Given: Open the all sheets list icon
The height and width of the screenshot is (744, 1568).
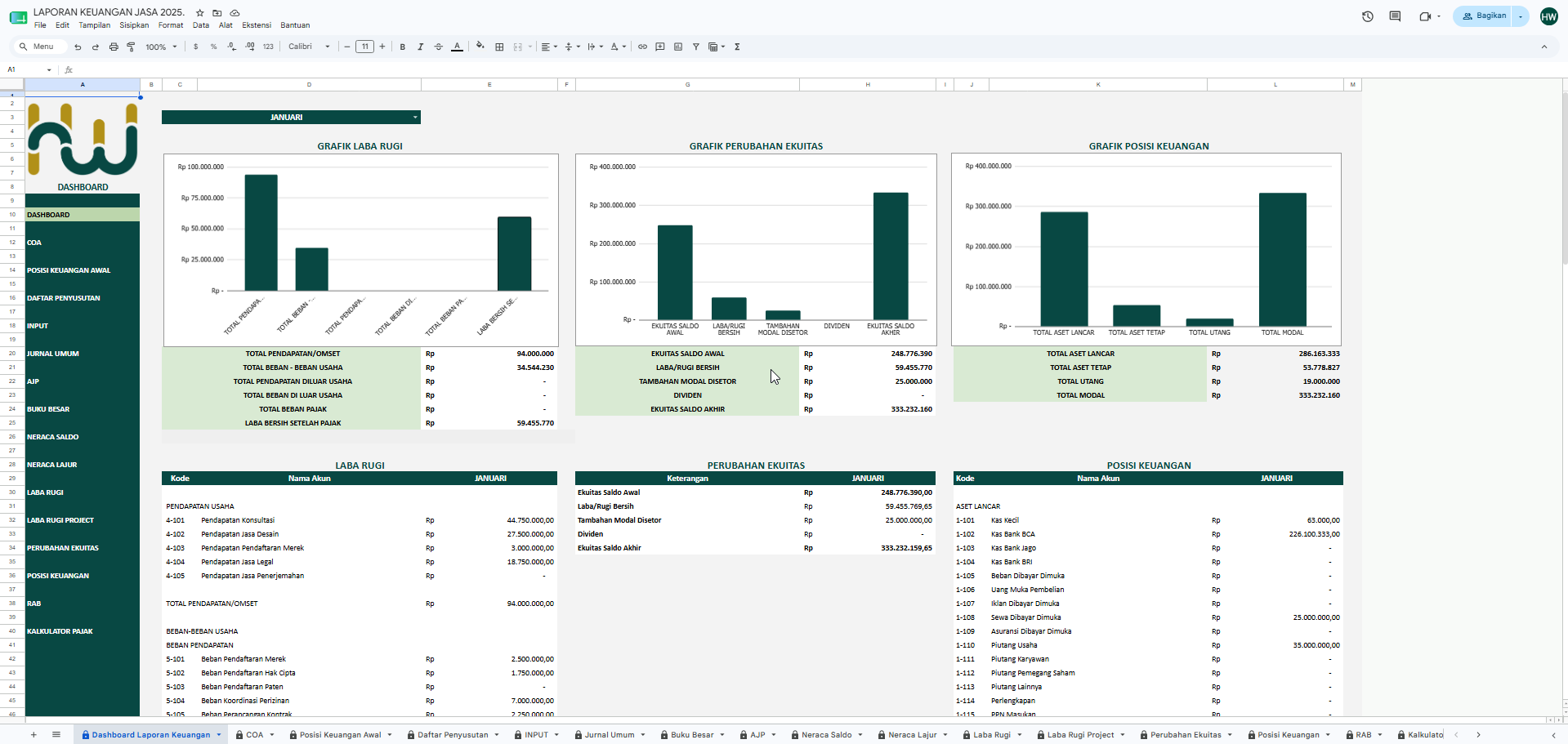Looking at the screenshot, I should coord(56,735).
